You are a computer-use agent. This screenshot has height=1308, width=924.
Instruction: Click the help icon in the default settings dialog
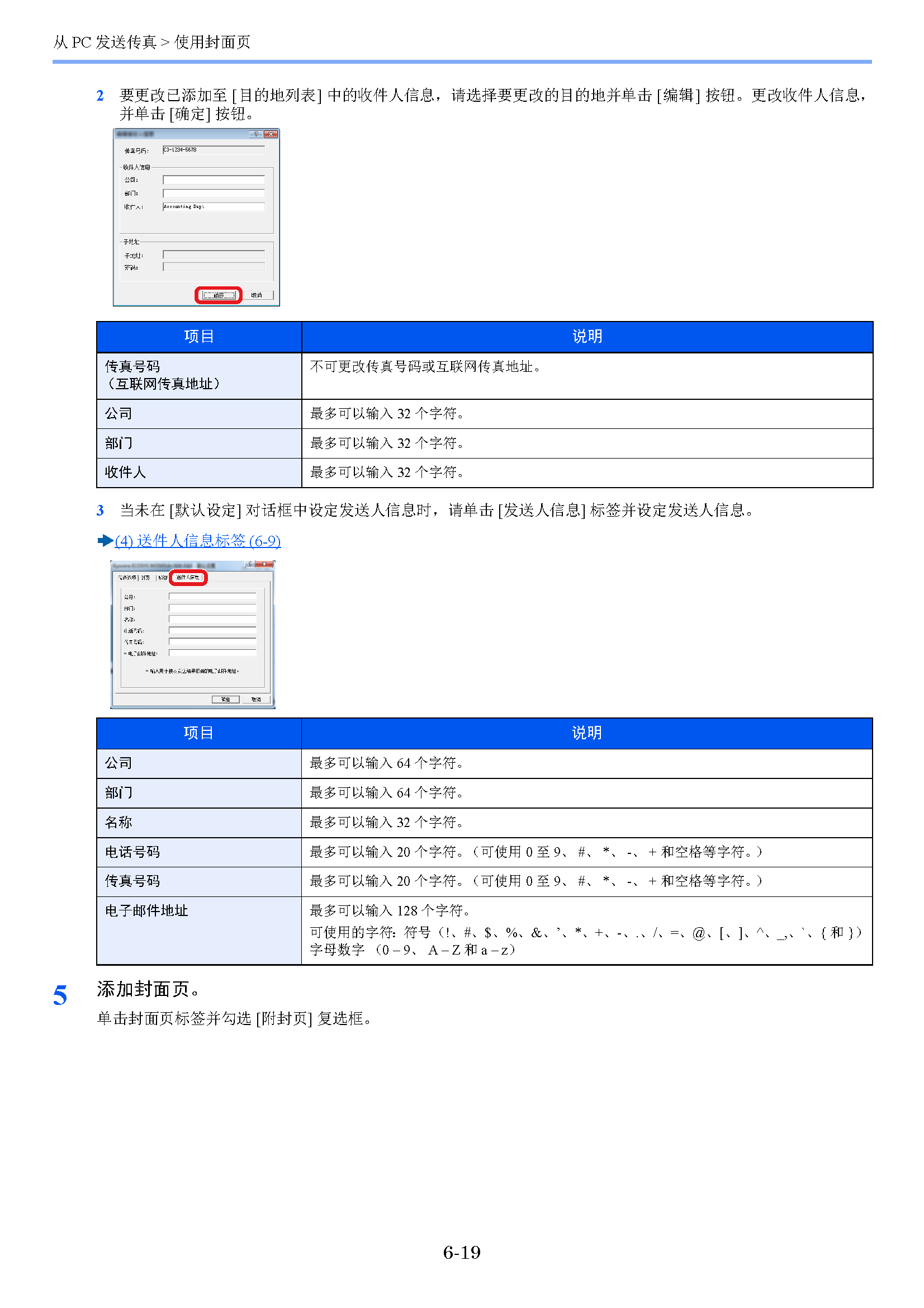(x=250, y=564)
